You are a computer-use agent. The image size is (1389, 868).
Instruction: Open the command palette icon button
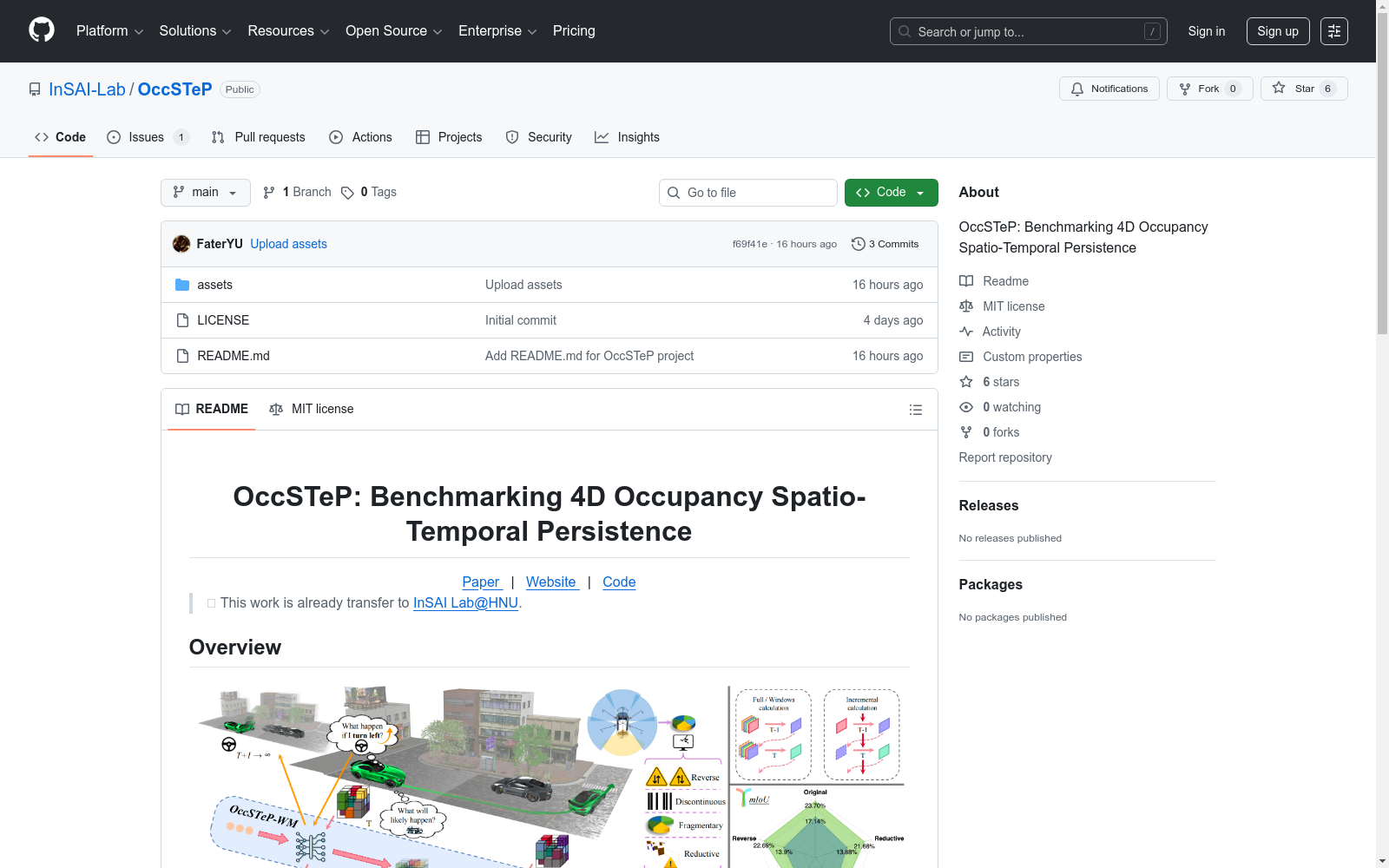pos(1334,31)
